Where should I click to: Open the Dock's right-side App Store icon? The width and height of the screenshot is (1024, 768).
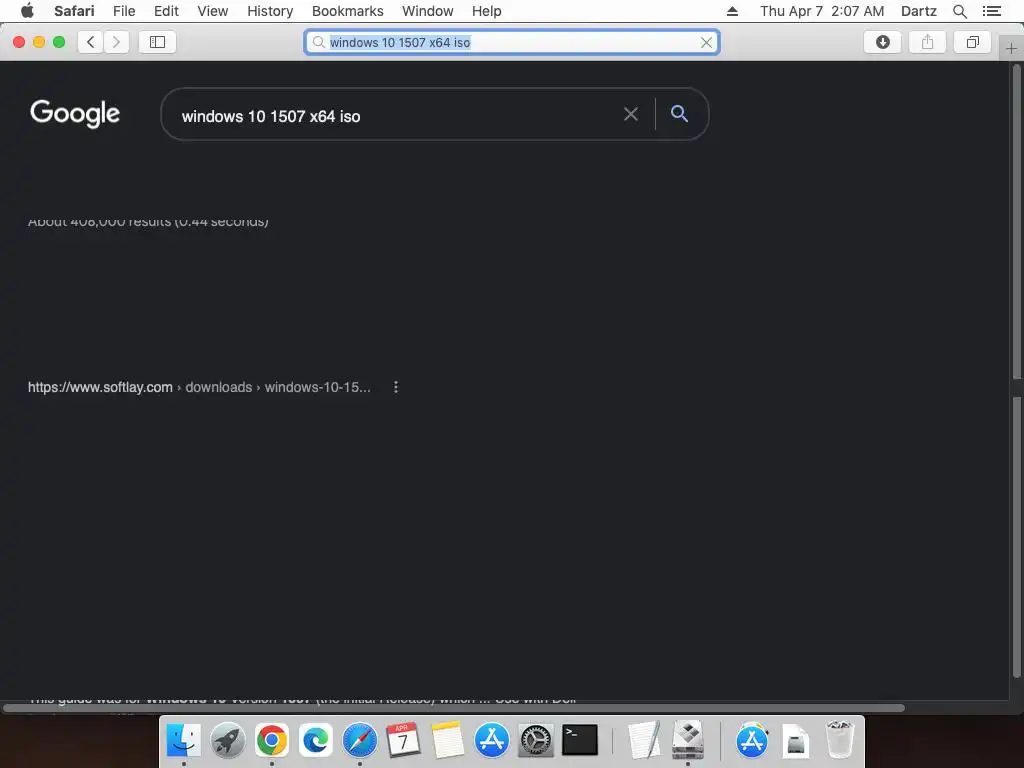point(752,740)
